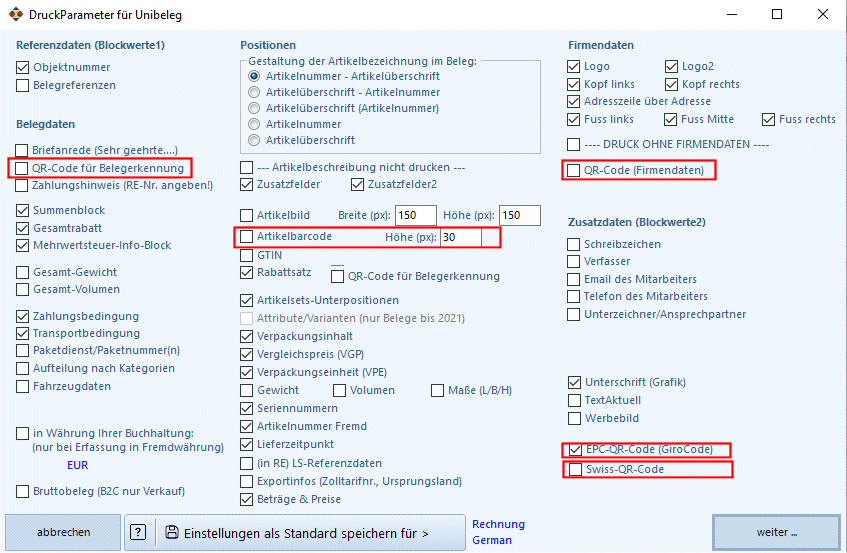
Task: Click the abbrechen button
Action: tap(63, 532)
